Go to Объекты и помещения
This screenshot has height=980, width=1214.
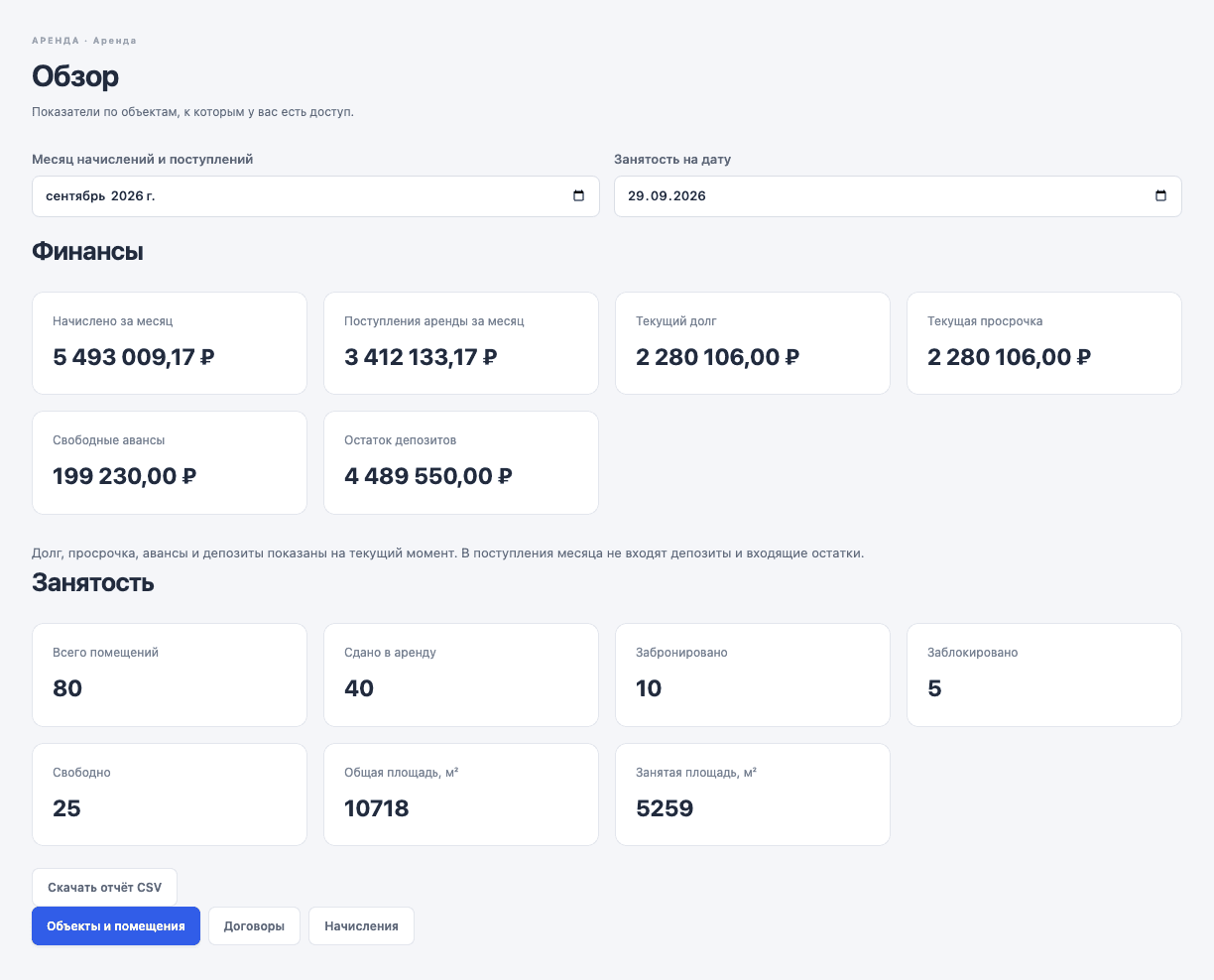point(116,926)
